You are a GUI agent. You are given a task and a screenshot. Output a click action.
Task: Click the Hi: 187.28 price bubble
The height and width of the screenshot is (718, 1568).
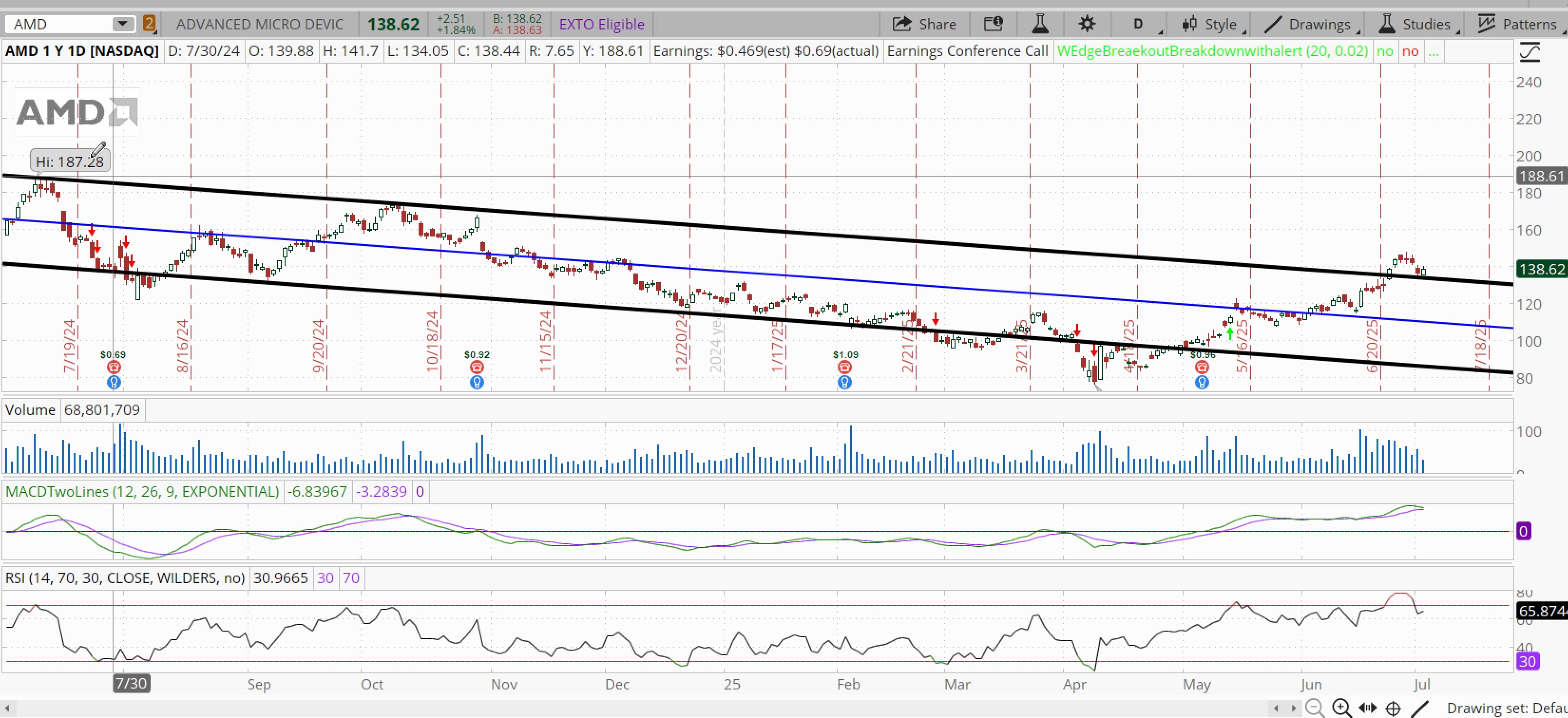69,161
